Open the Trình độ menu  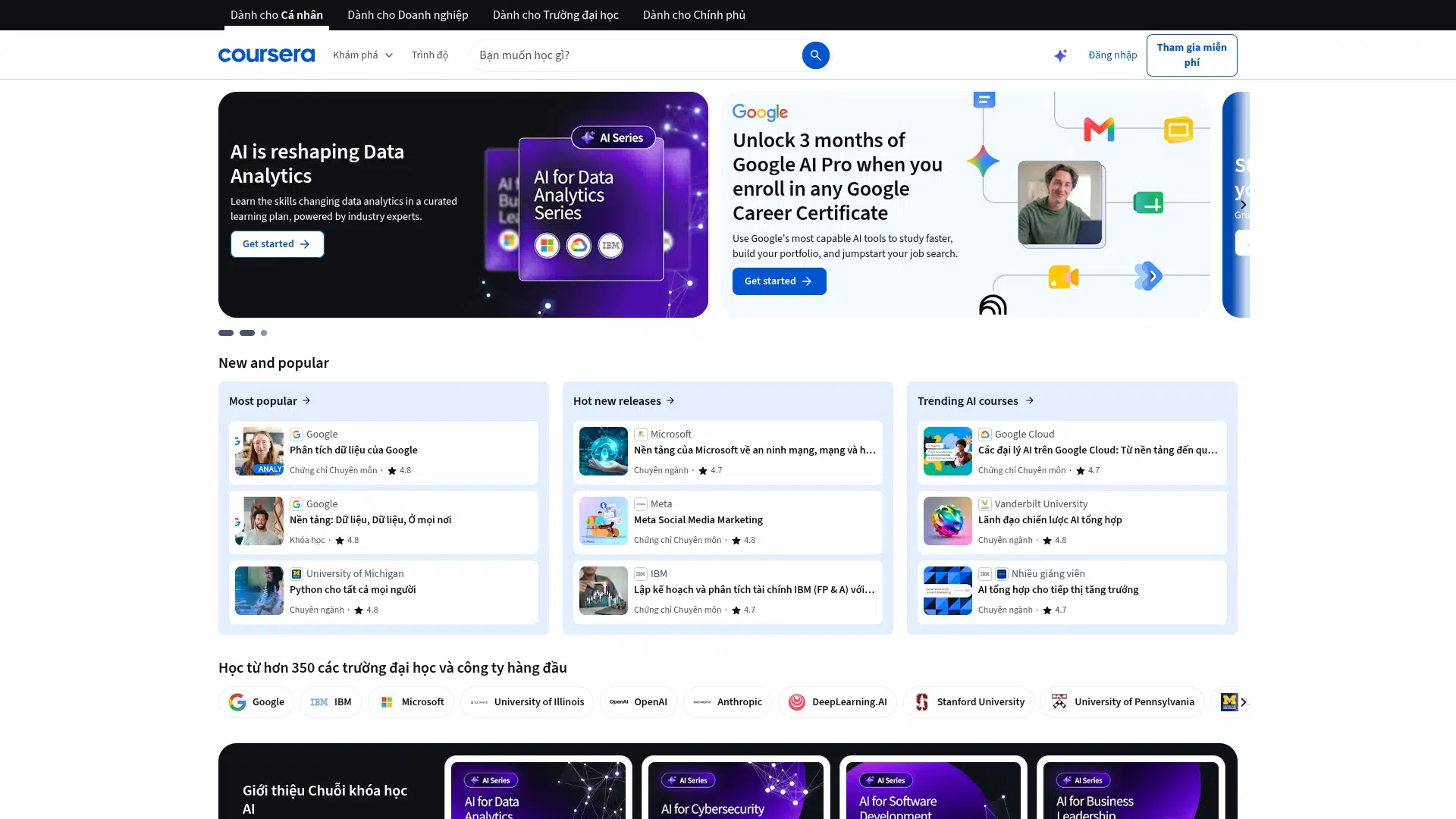point(430,55)
